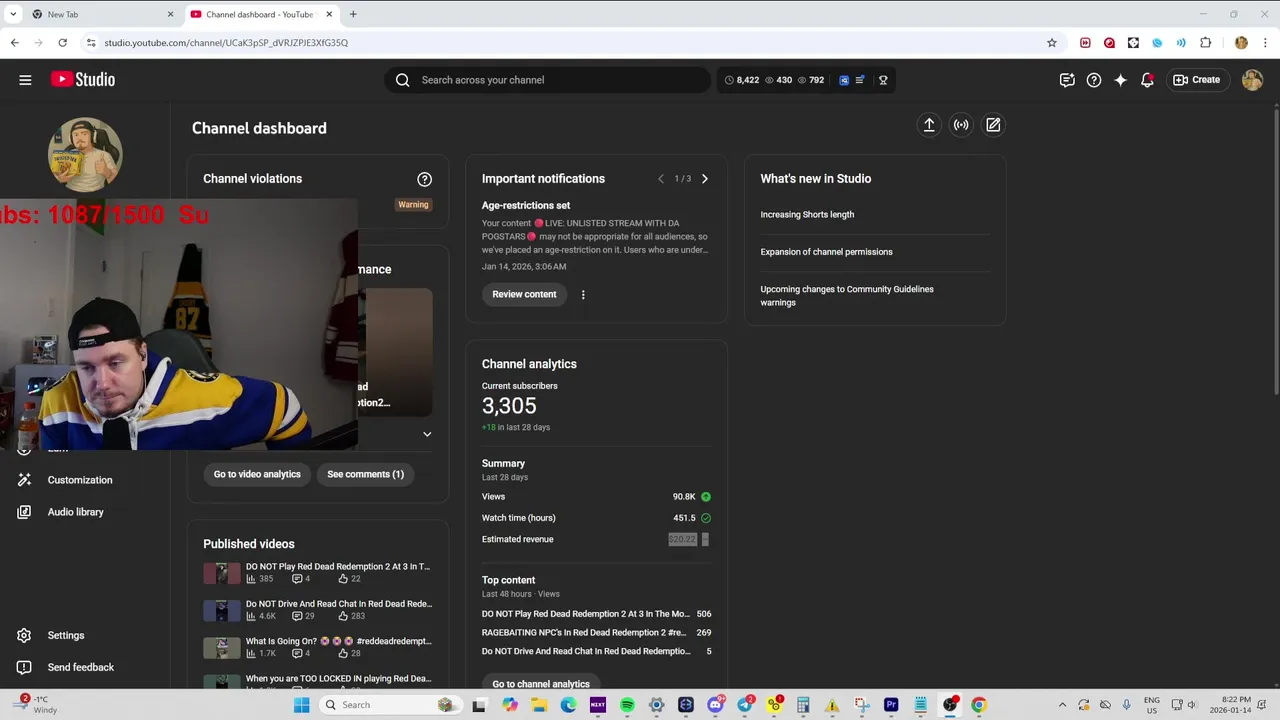Open the browser extensions puzzle icon
The width and height of the screenshot is (1280, 720).
click(1205, 43)
